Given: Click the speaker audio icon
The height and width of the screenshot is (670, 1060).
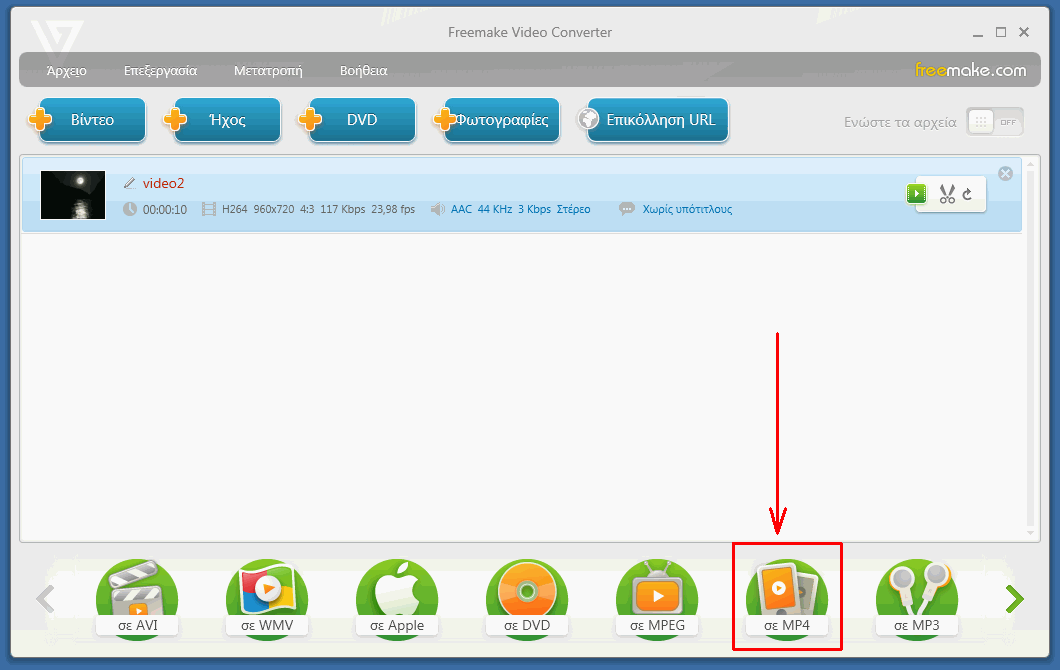Looking at the screenshot, I should (437, 209).
